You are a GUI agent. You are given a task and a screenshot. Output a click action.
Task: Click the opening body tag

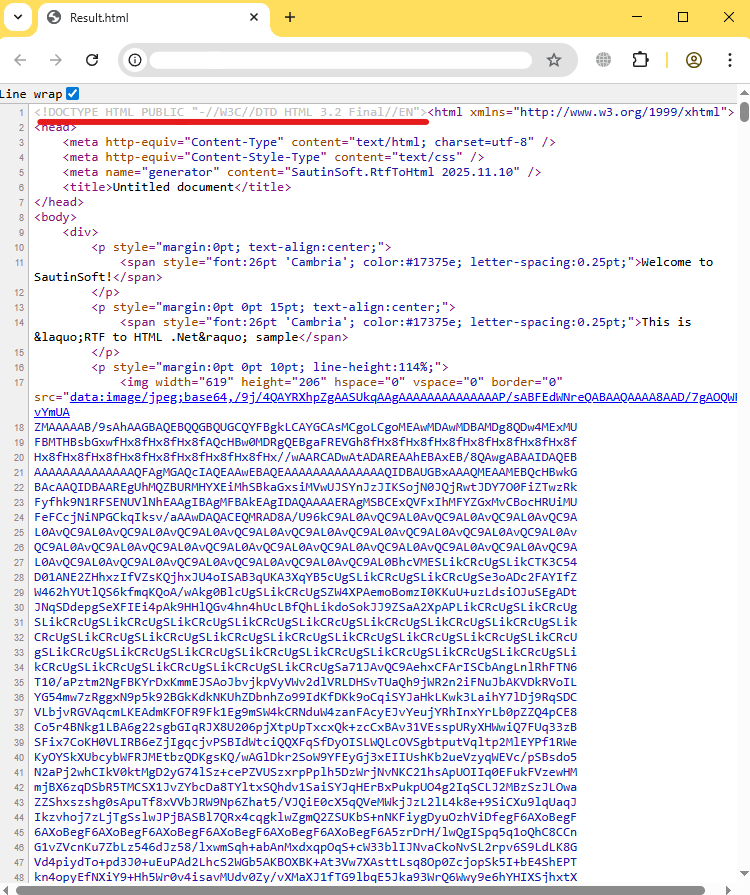pos(55,217)
